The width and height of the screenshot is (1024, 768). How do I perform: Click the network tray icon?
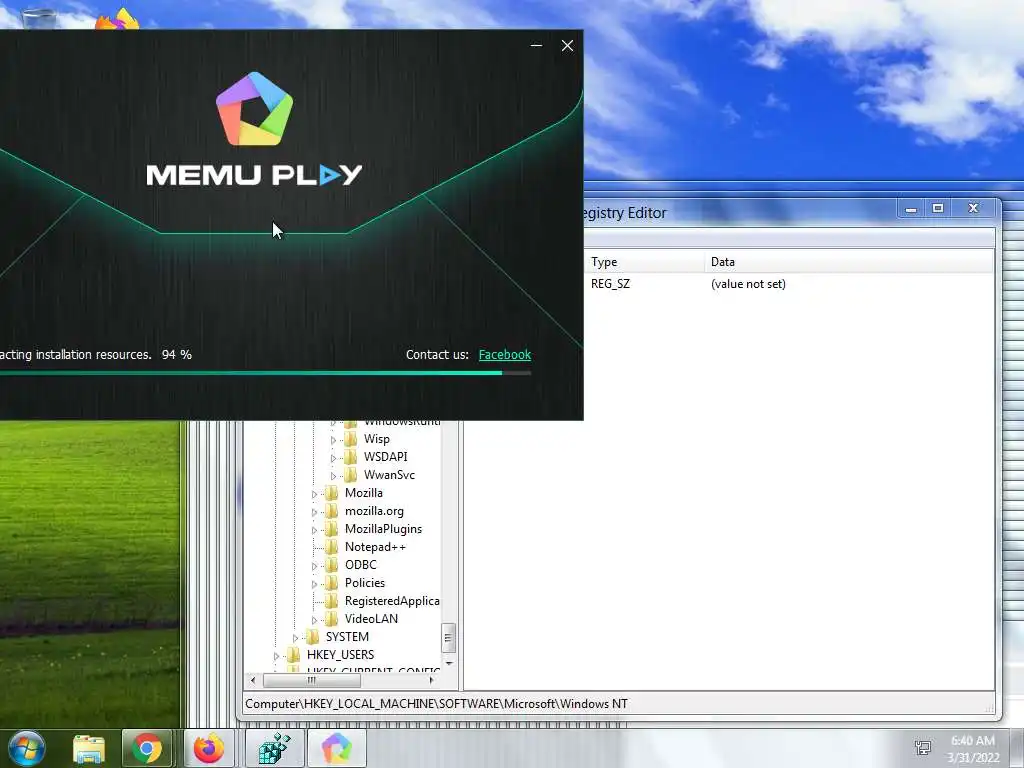pos(923,748)
